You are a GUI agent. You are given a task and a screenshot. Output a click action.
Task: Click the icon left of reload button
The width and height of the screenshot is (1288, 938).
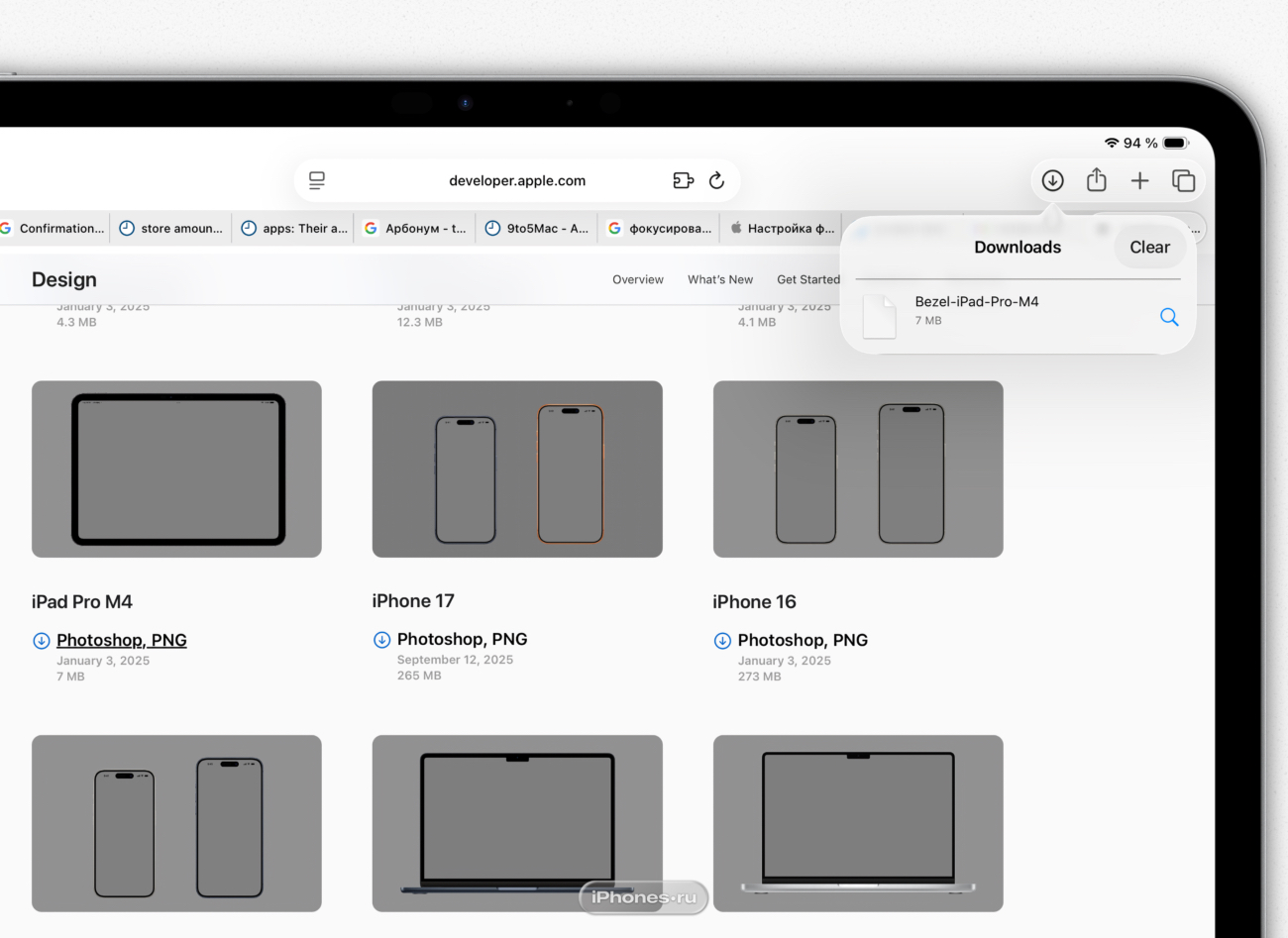pos(683,180)
